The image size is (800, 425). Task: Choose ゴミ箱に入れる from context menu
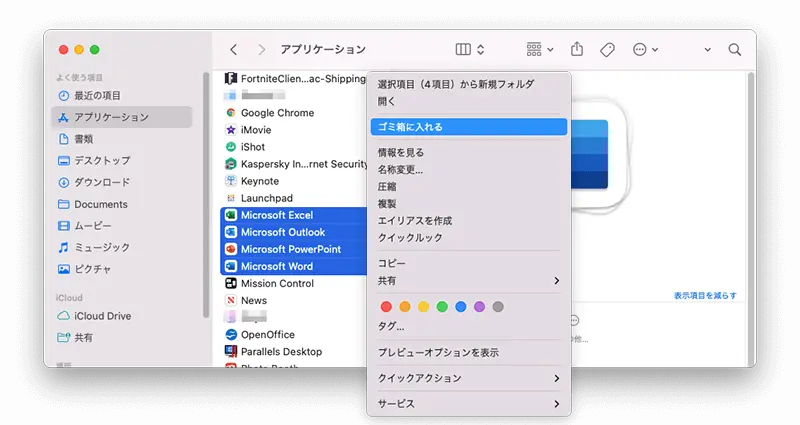click(469, 127)
